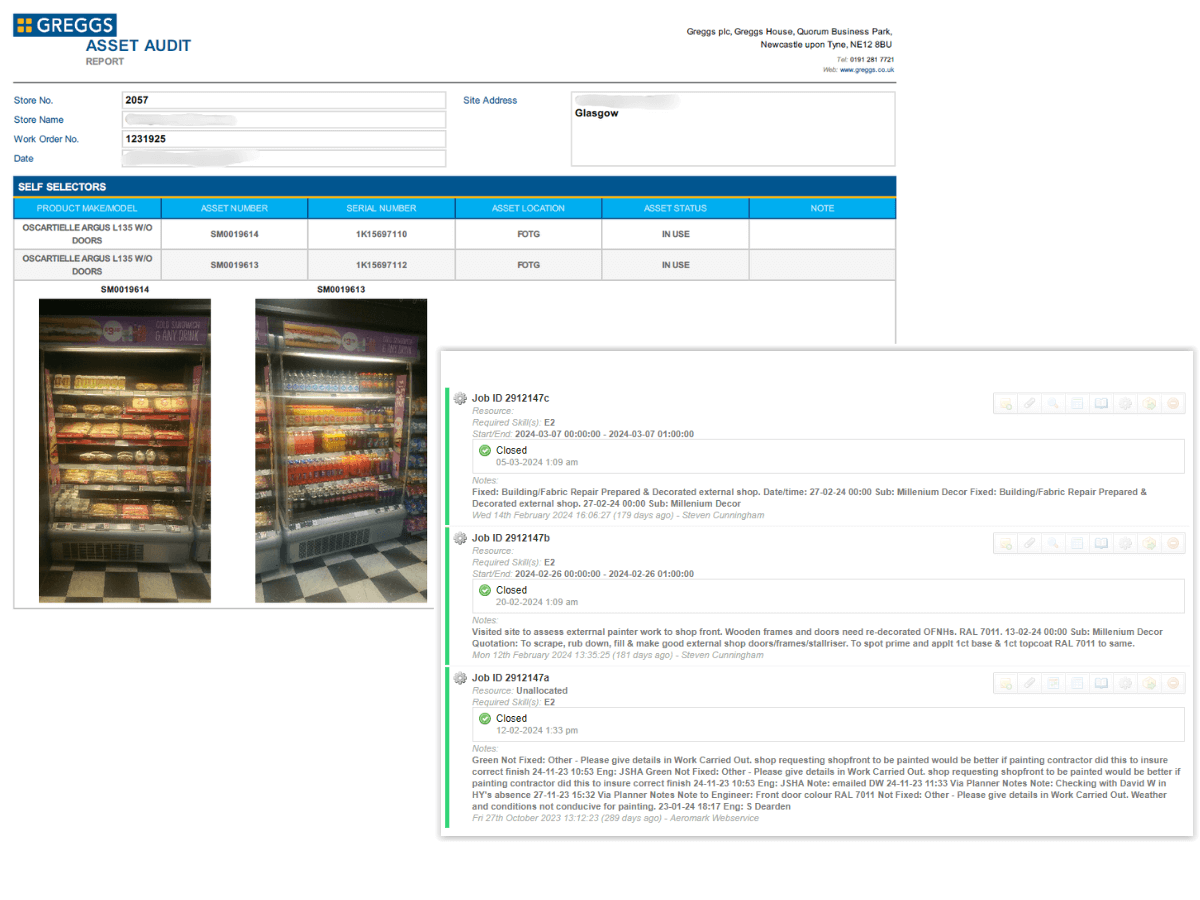Screen dimensions: 1200x900
Task: Open settings gear in Job 2912147b toolbar
Action: (x=1123, y=543)
